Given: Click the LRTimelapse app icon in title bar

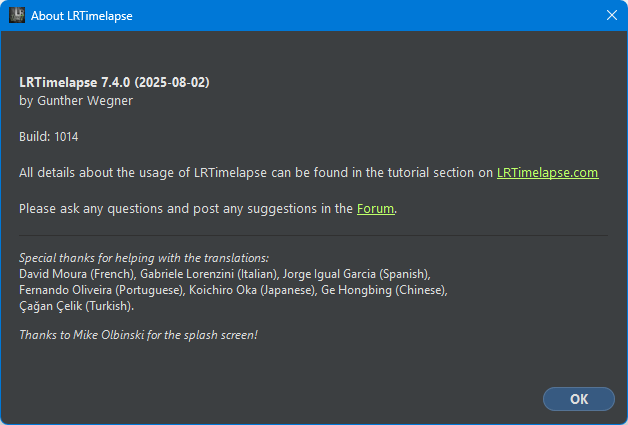Looking at the screenshot, I should (x=17, y=16).
